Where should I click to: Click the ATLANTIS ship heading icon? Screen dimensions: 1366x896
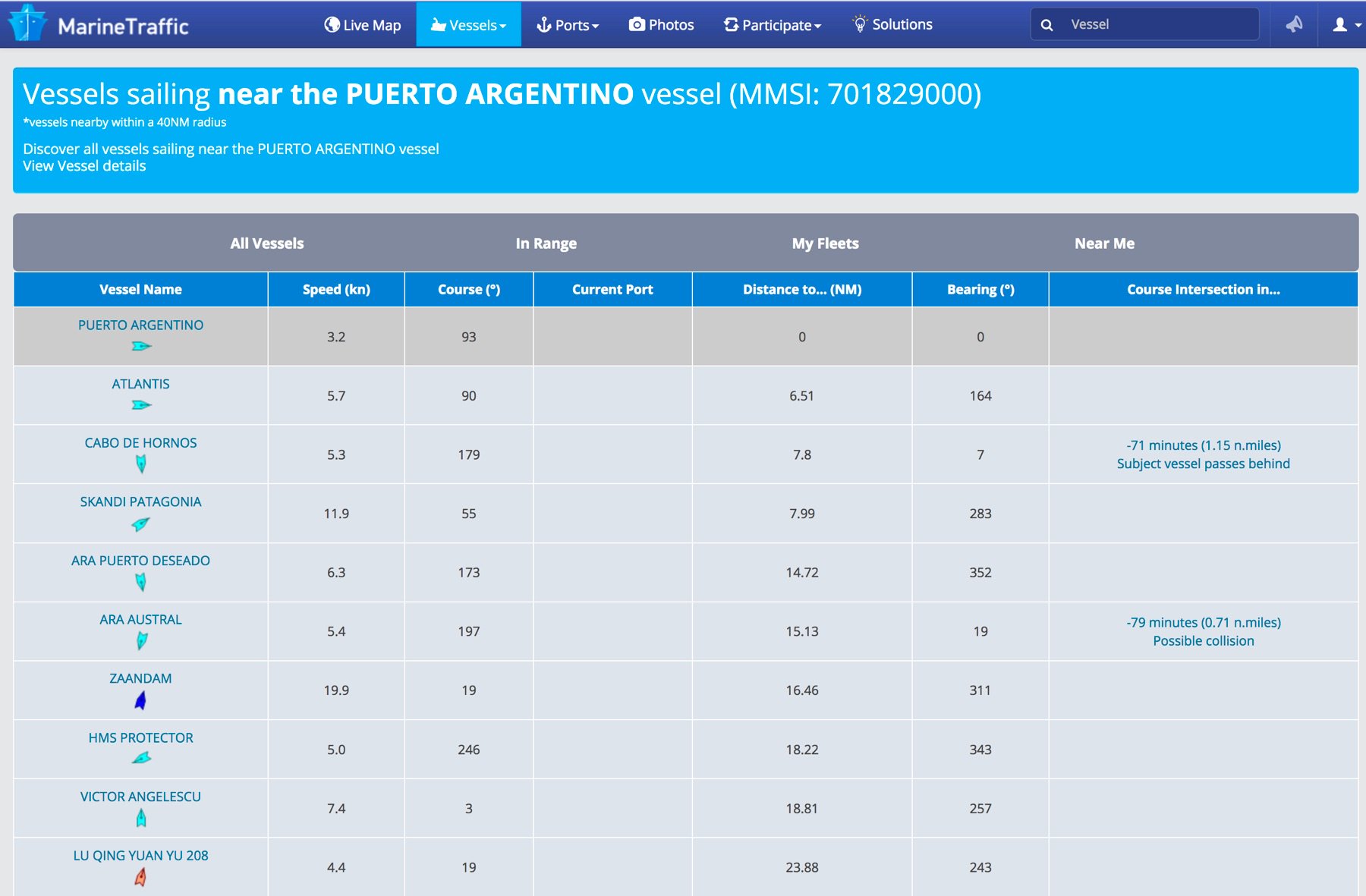(x=141, y=405)
